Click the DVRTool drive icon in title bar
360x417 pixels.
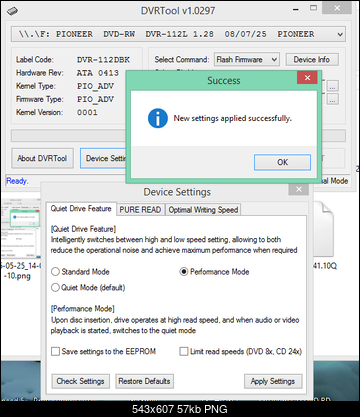tap(12, 11)
